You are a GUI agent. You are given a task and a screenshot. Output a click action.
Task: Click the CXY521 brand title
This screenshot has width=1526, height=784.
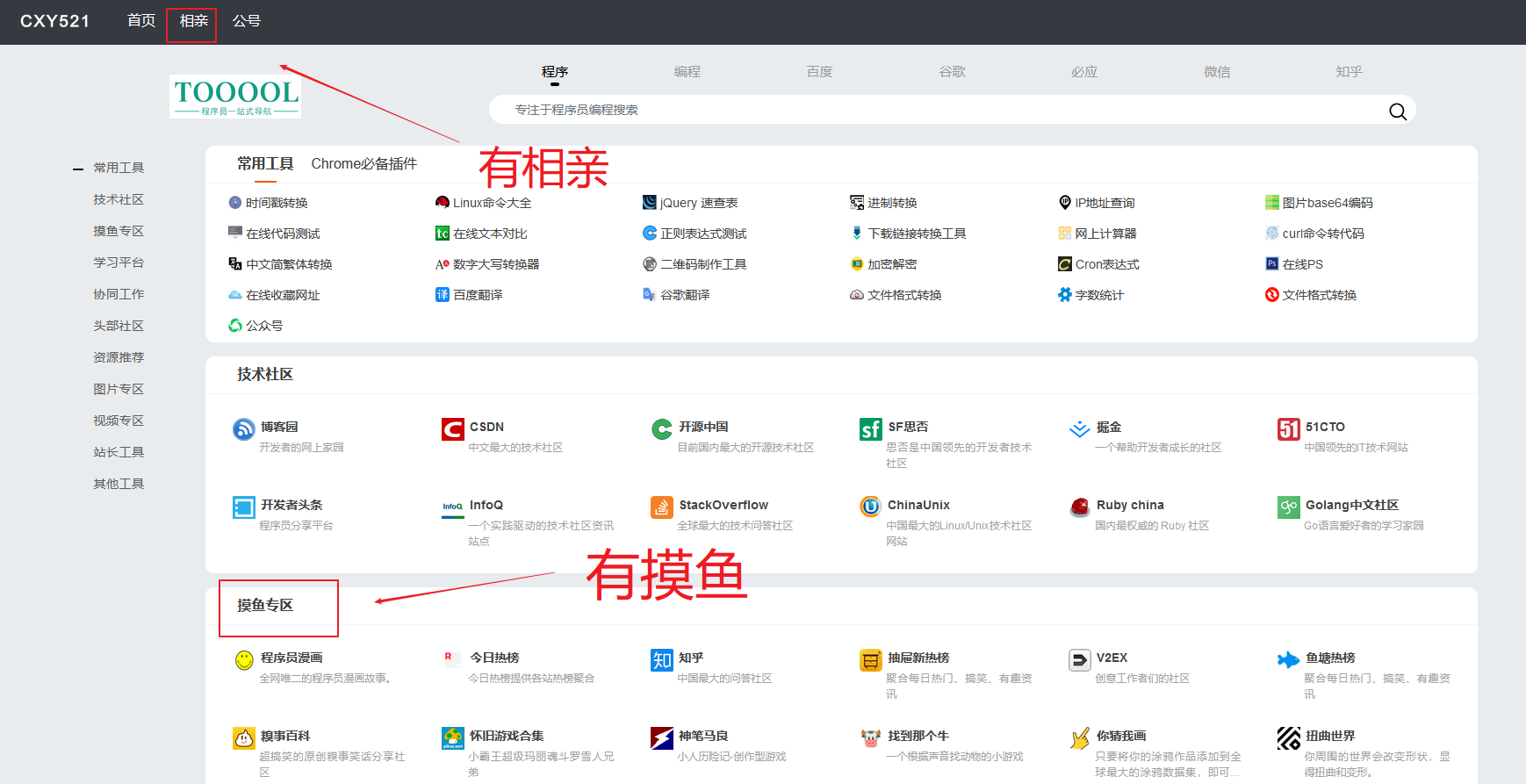coord(54,21)
